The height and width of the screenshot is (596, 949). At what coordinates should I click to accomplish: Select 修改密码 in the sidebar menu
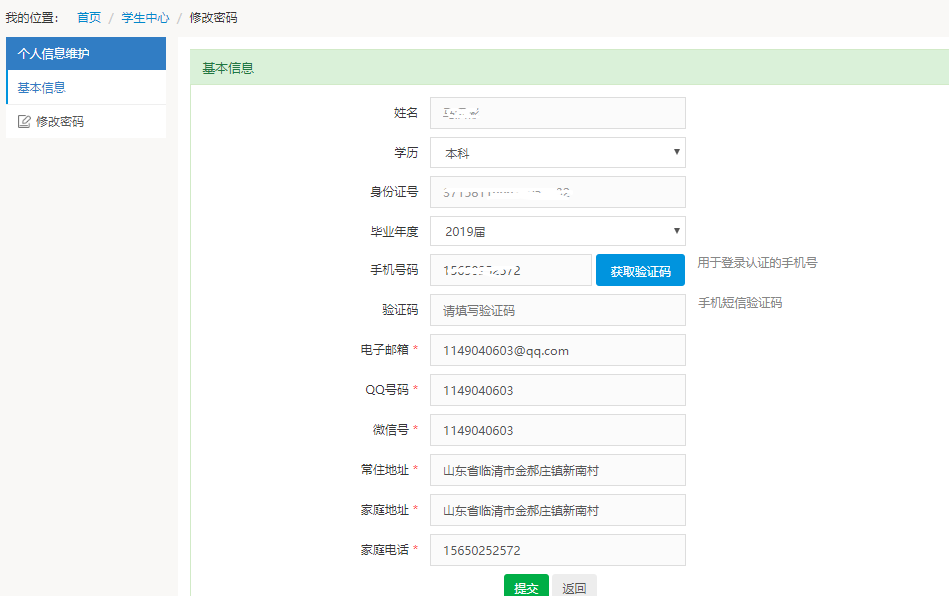pos(60,122)
